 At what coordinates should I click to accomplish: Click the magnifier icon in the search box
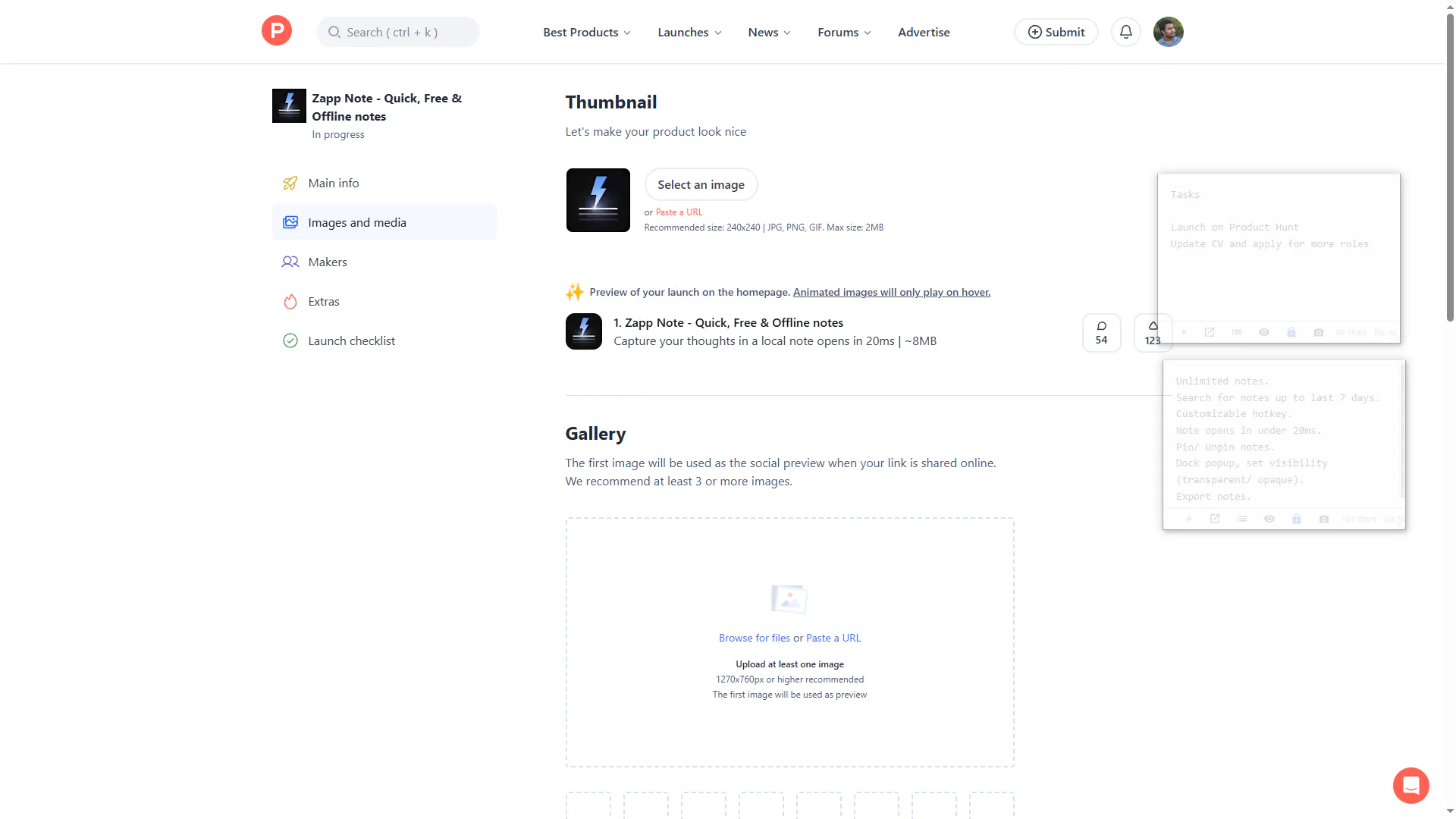[334, 32]
